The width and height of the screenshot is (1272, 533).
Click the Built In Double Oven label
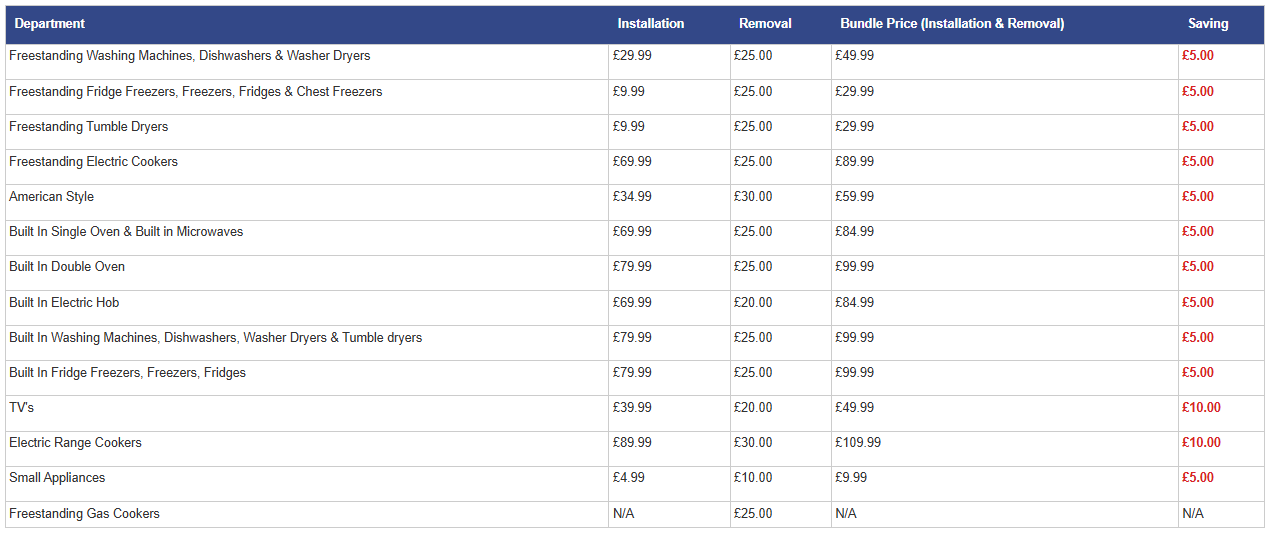point(67,267)
